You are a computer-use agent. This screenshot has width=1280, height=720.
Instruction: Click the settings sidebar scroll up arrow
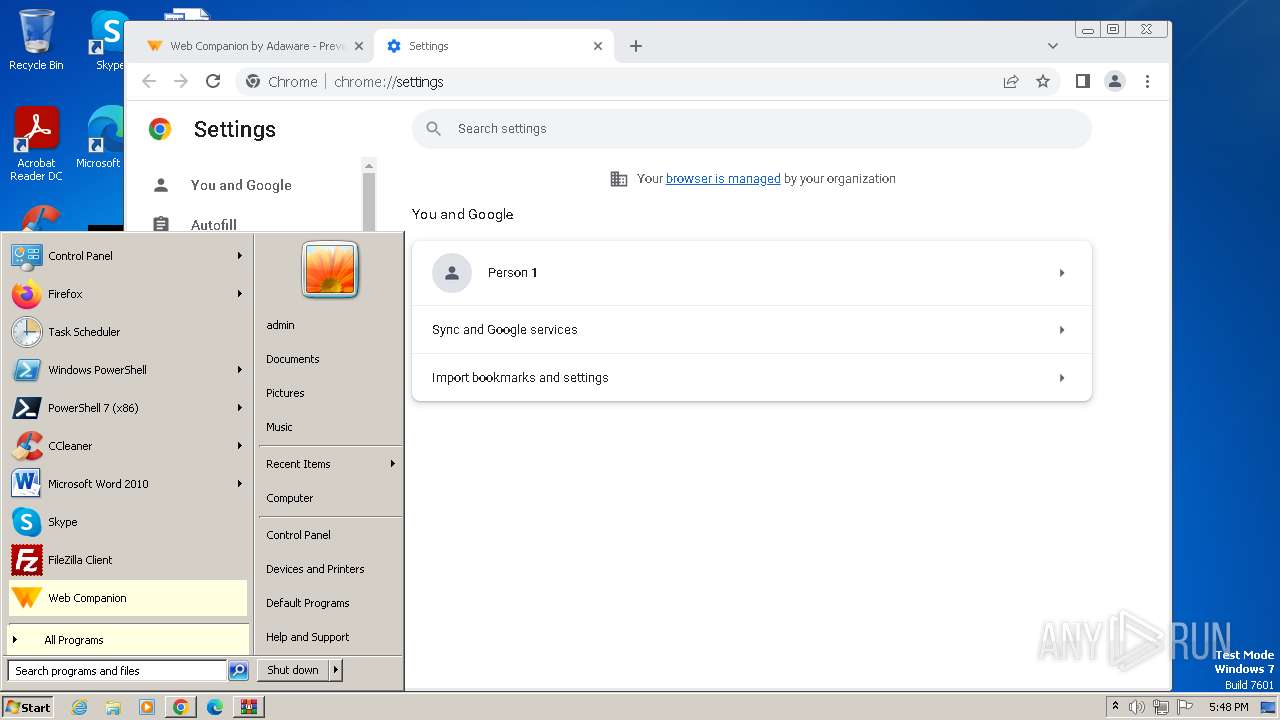coord(369,166)
